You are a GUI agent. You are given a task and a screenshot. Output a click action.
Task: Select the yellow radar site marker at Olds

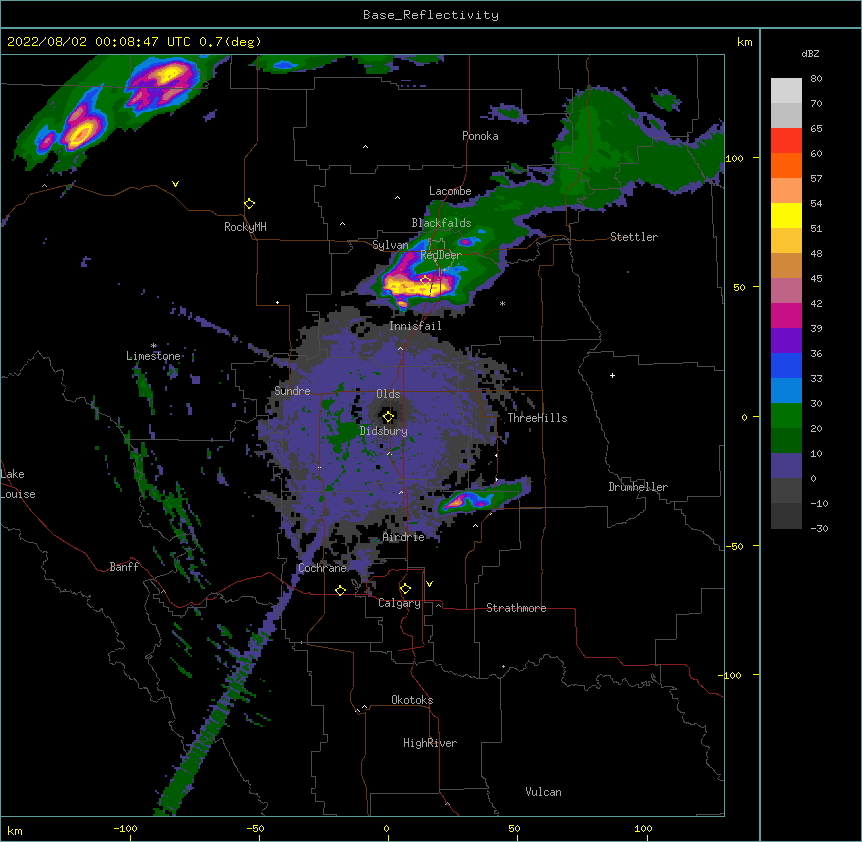pyautogui.click(x=388, y=416)
